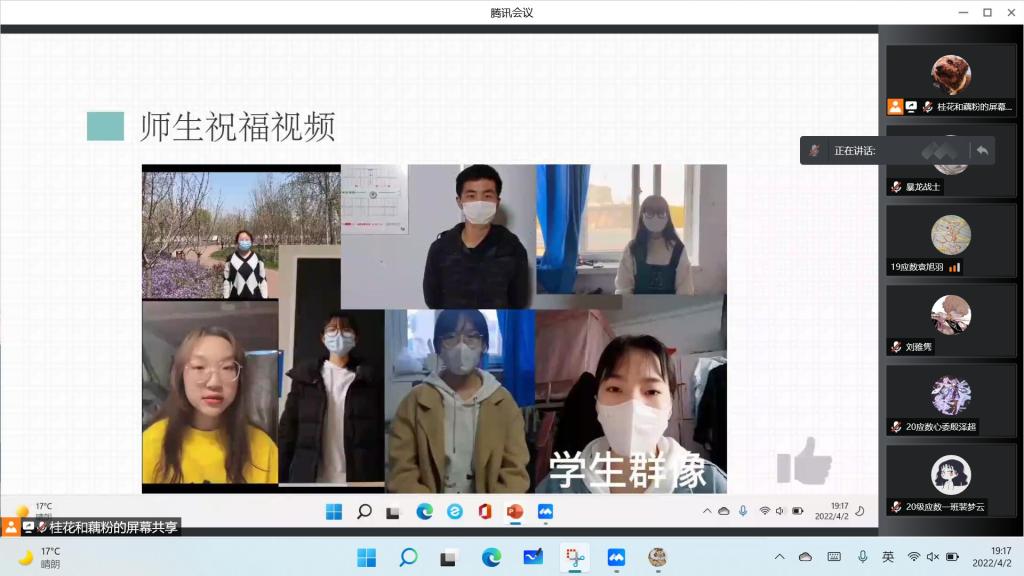
Task: Click the reply arrow in the speaking bar
Action: (982, 150)
